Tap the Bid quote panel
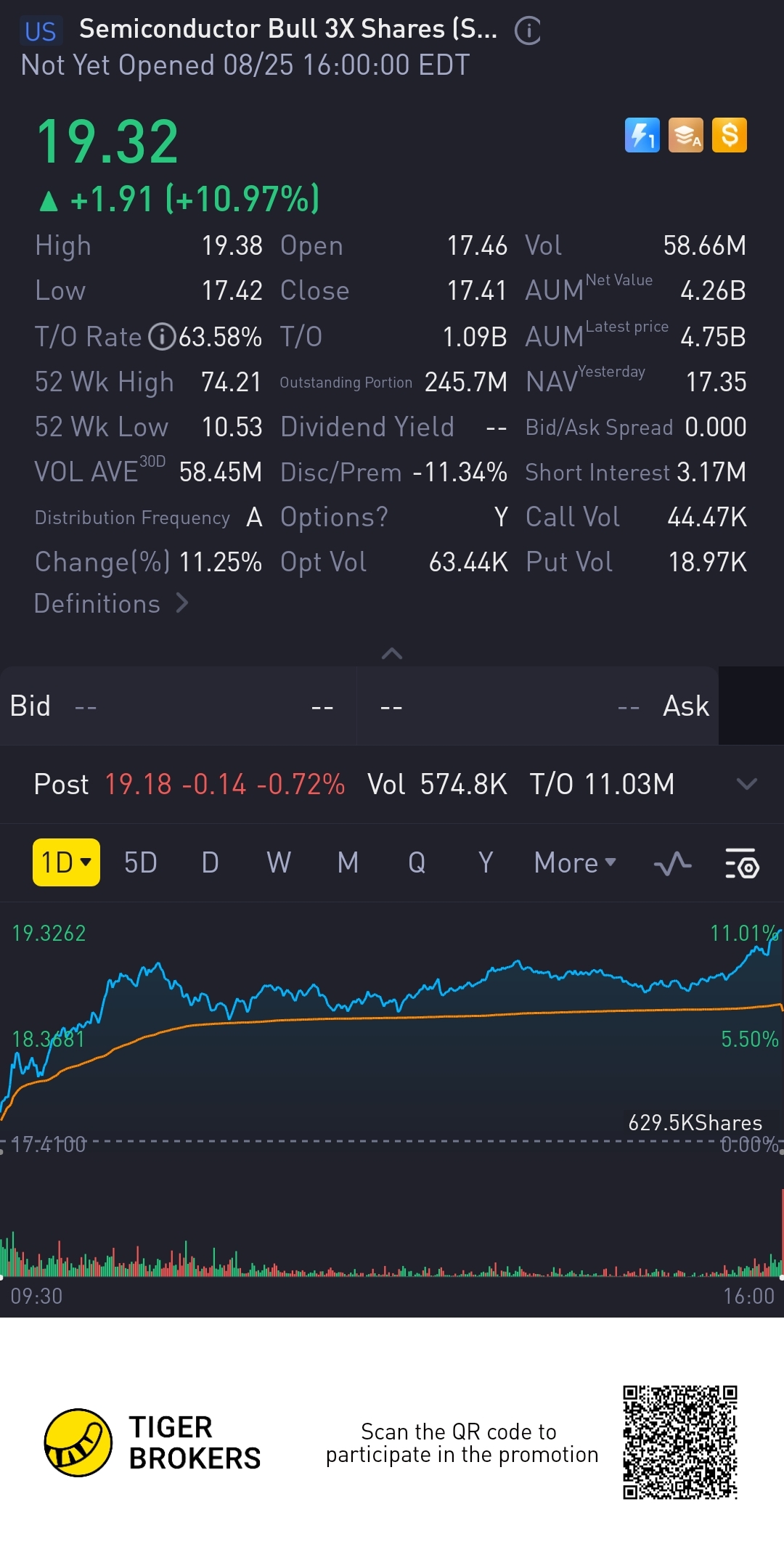The height and width of the screenshot is (1568, 784). tap(178, 706)
